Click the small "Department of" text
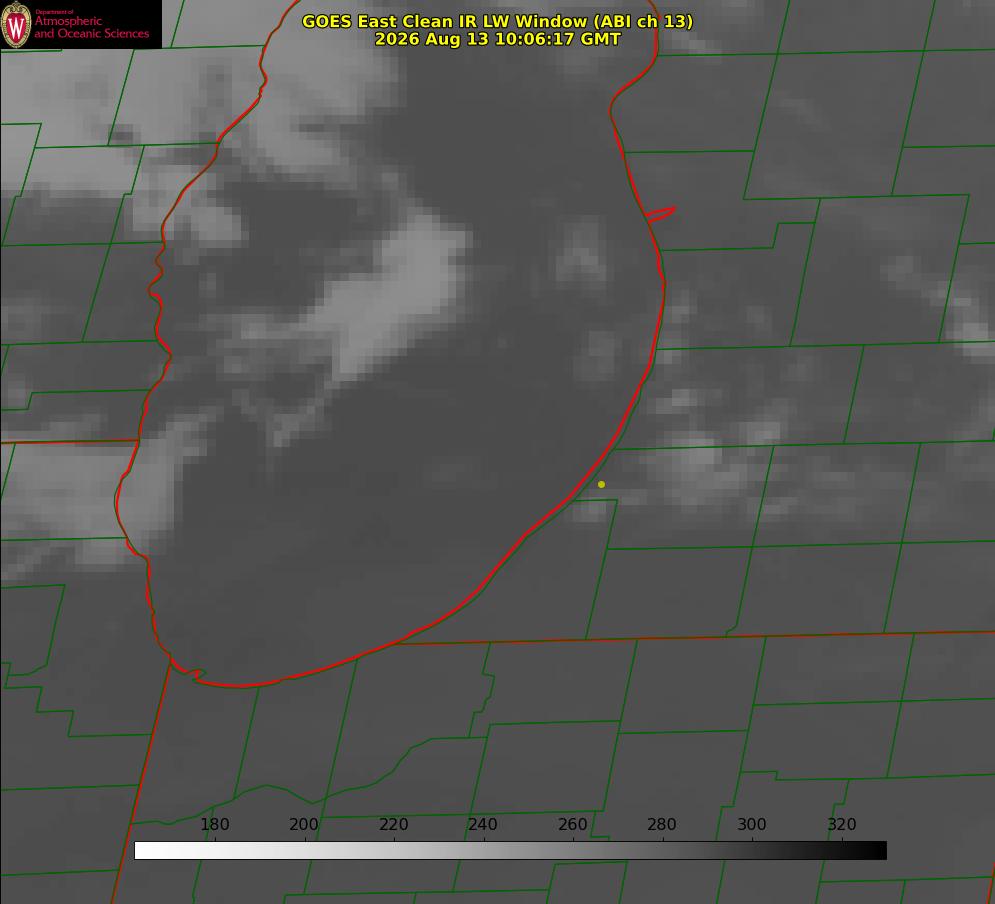This screenshot has height=904, width=995. [x=54, y=11]
